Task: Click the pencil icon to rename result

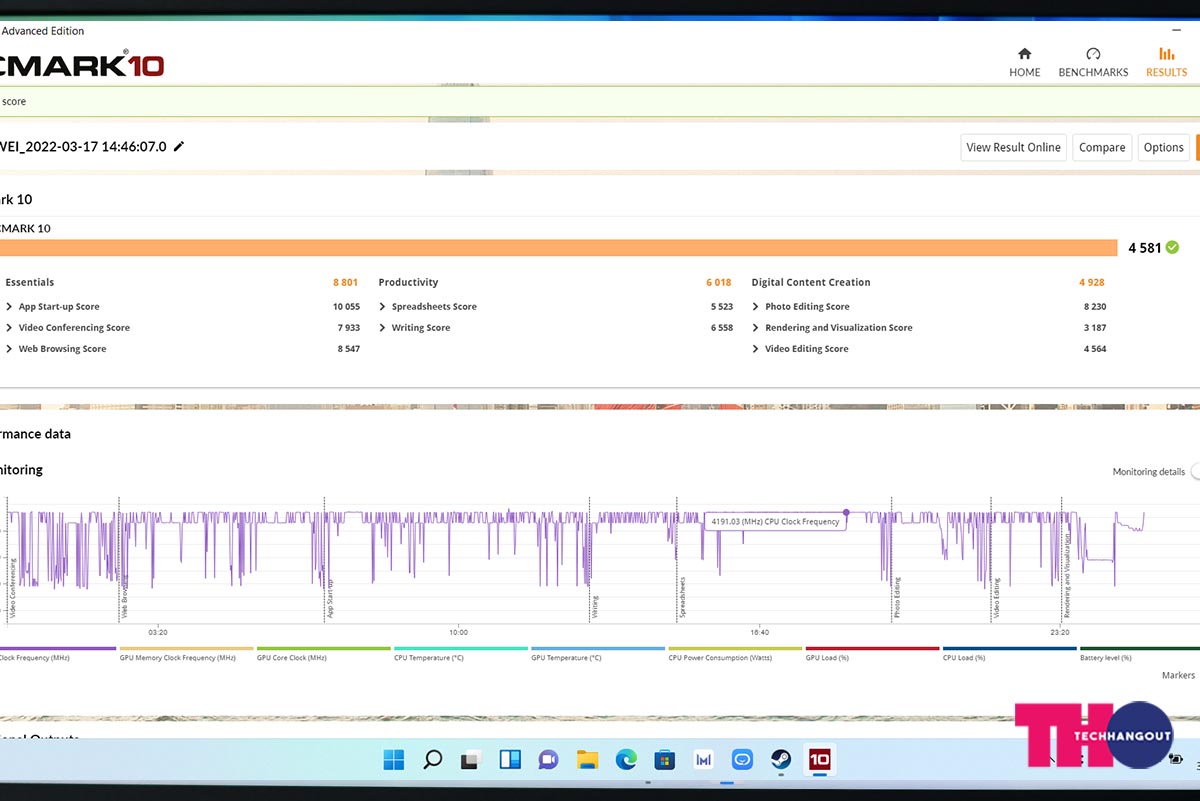Action: click(x=179, y=146)
